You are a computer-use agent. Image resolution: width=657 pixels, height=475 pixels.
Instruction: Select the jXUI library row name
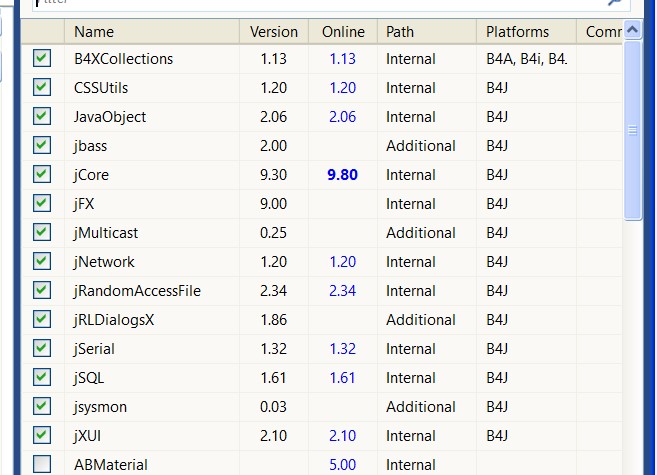pyautogui.click(x=91, y=436)
